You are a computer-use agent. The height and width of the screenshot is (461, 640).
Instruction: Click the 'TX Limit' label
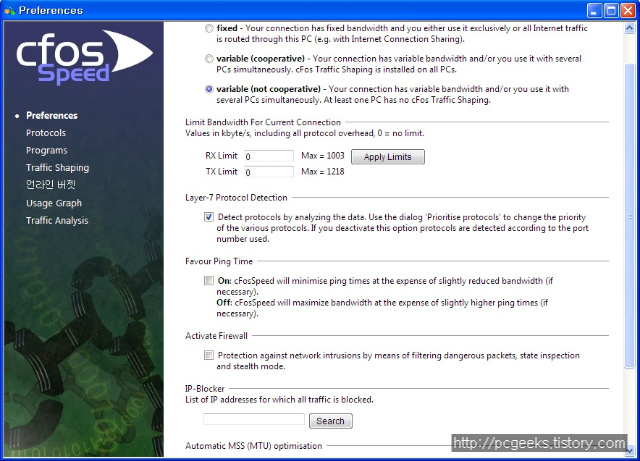pyautogui.click(x=221, y=171)
